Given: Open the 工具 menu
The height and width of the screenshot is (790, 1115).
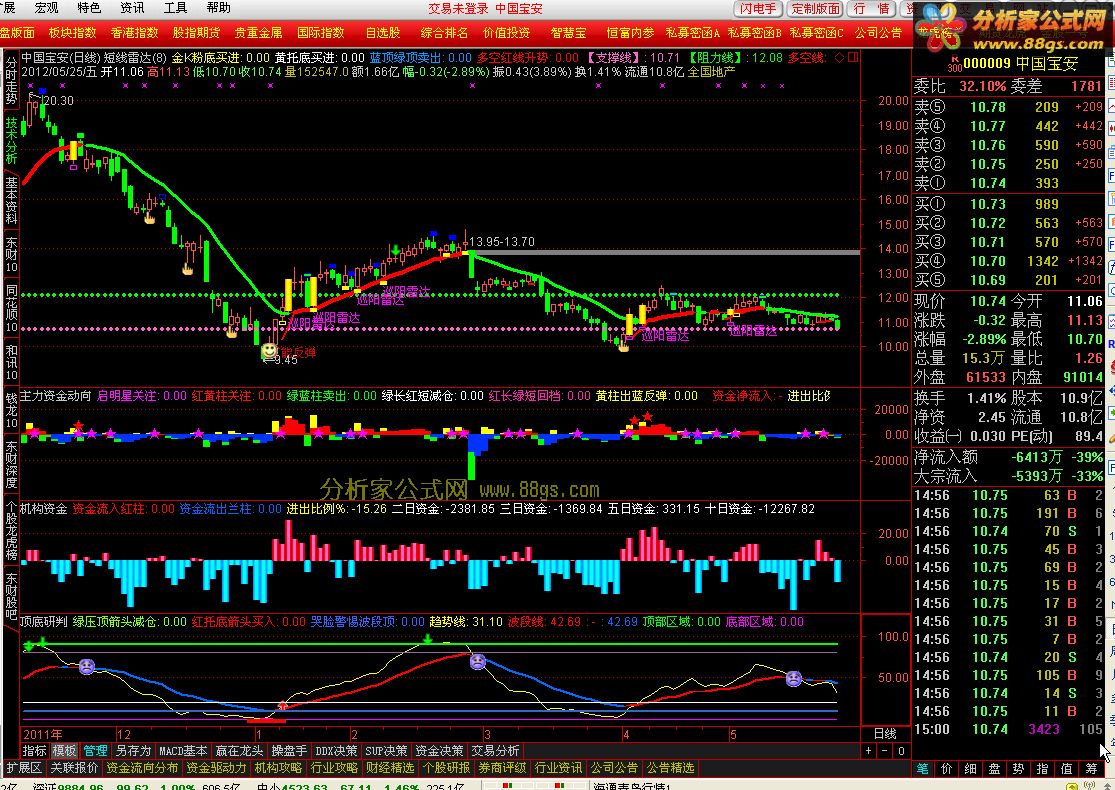Looking at the screenshot, I should 176,8.
